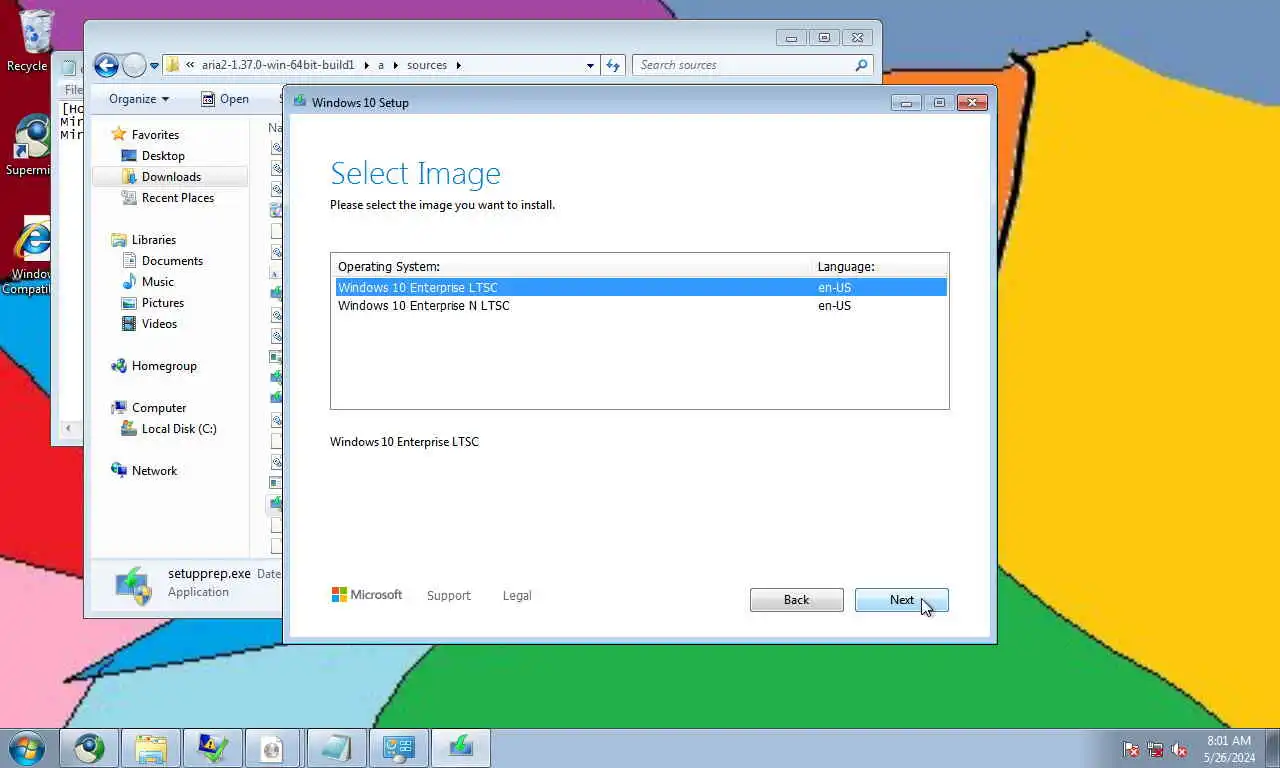Open Recent Places in the navigation pane
This screenshot has width=1280, height=768.
point(178,198)
